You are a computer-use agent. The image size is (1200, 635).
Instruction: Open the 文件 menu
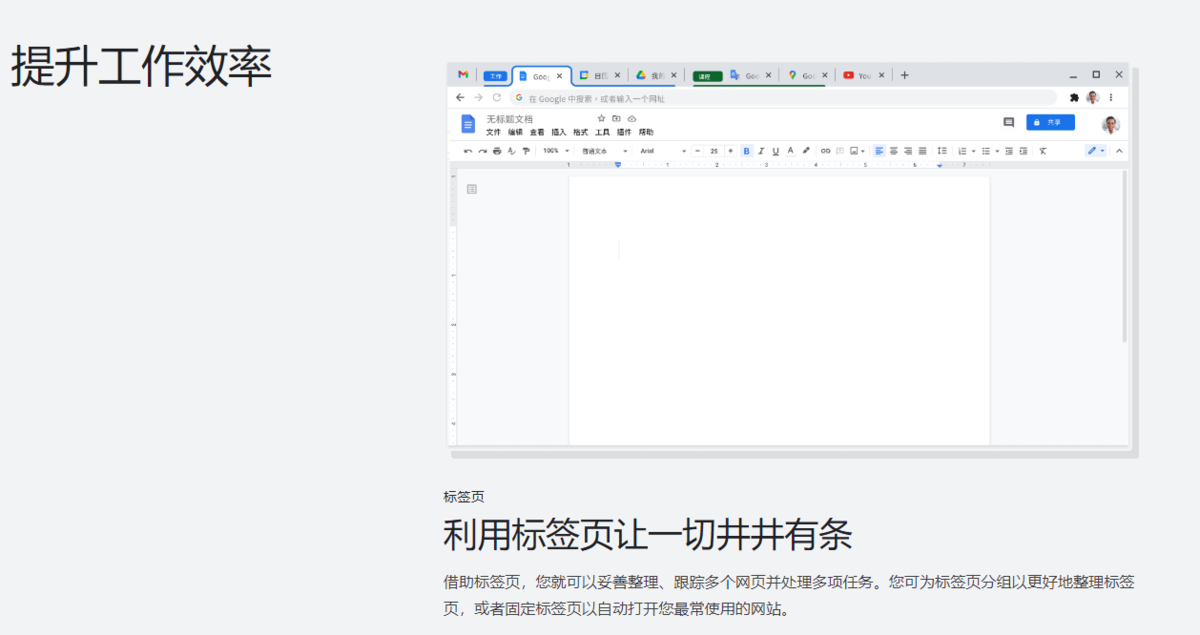(x=494, y=132)
